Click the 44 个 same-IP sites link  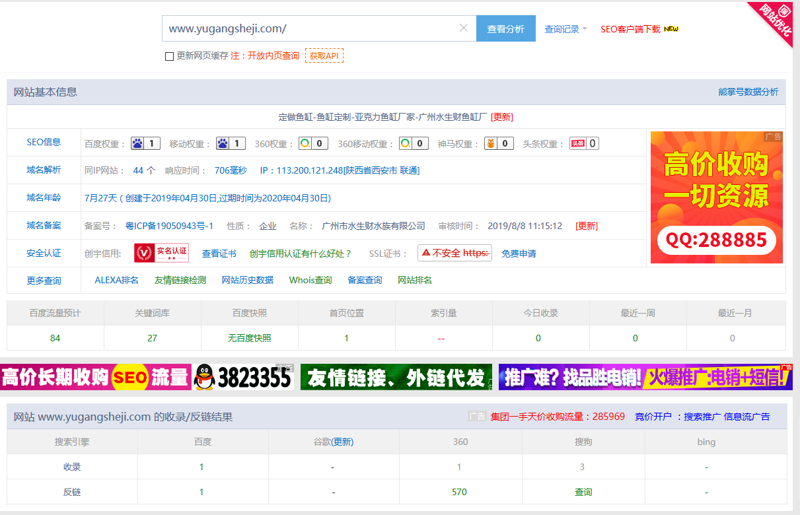(144, 170)
